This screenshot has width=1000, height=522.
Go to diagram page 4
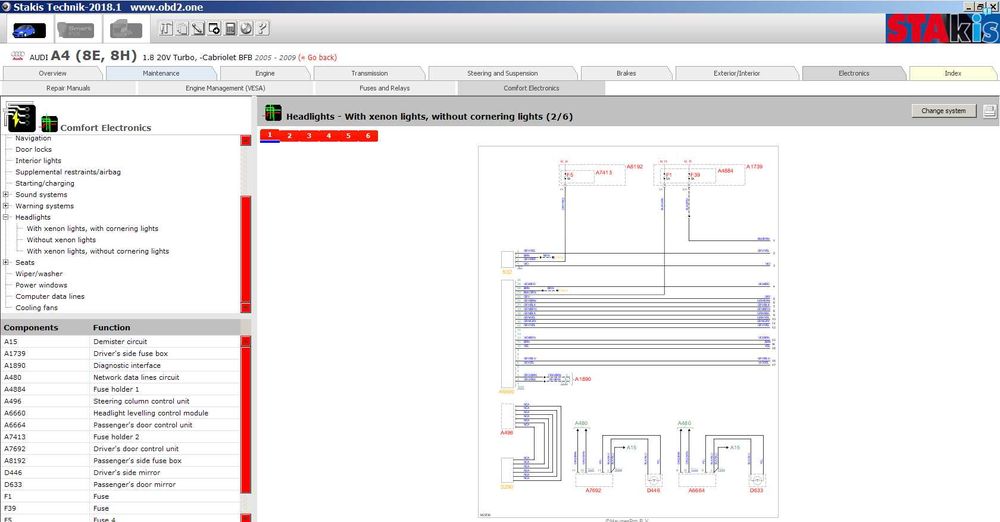[x=329, y=136]
